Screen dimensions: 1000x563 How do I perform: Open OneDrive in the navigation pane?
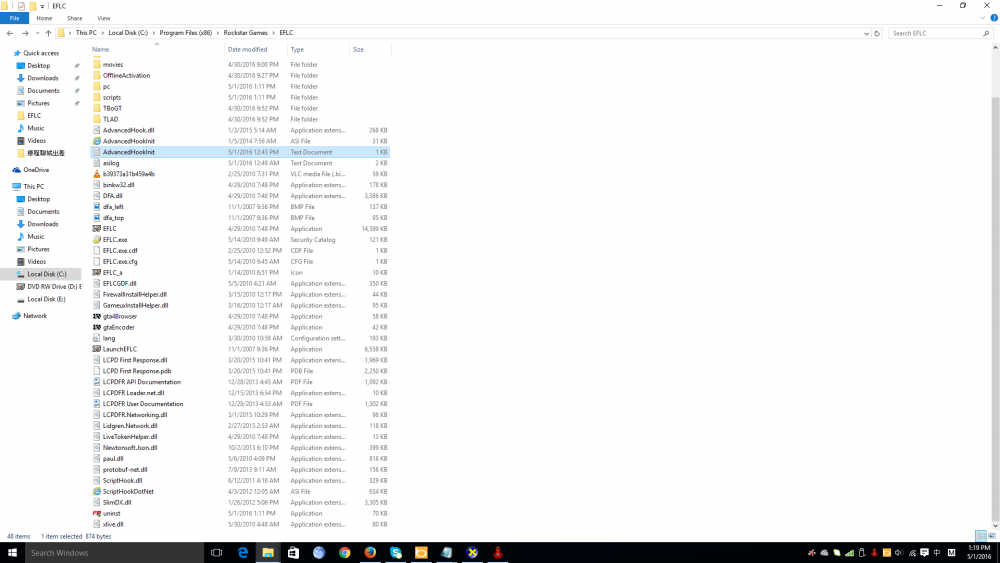click(36, 170)
